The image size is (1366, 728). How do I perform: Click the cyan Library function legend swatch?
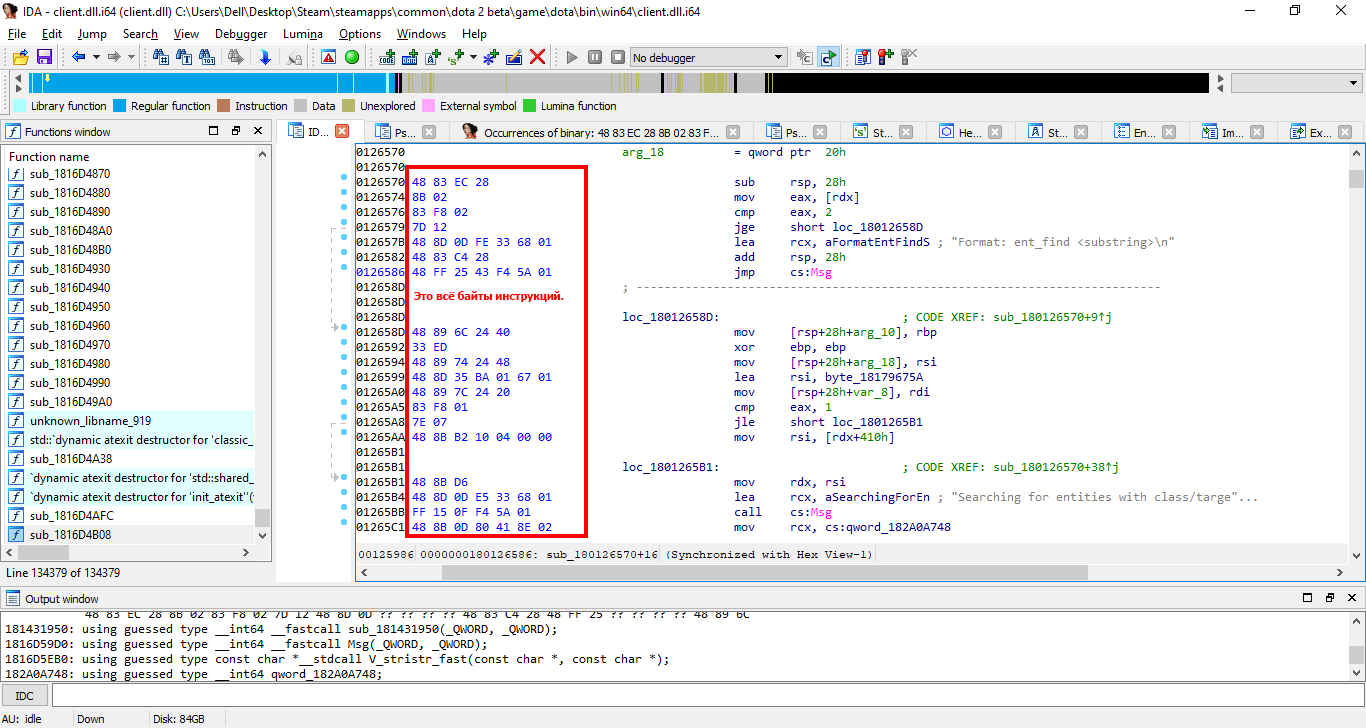tap(19, 106)
